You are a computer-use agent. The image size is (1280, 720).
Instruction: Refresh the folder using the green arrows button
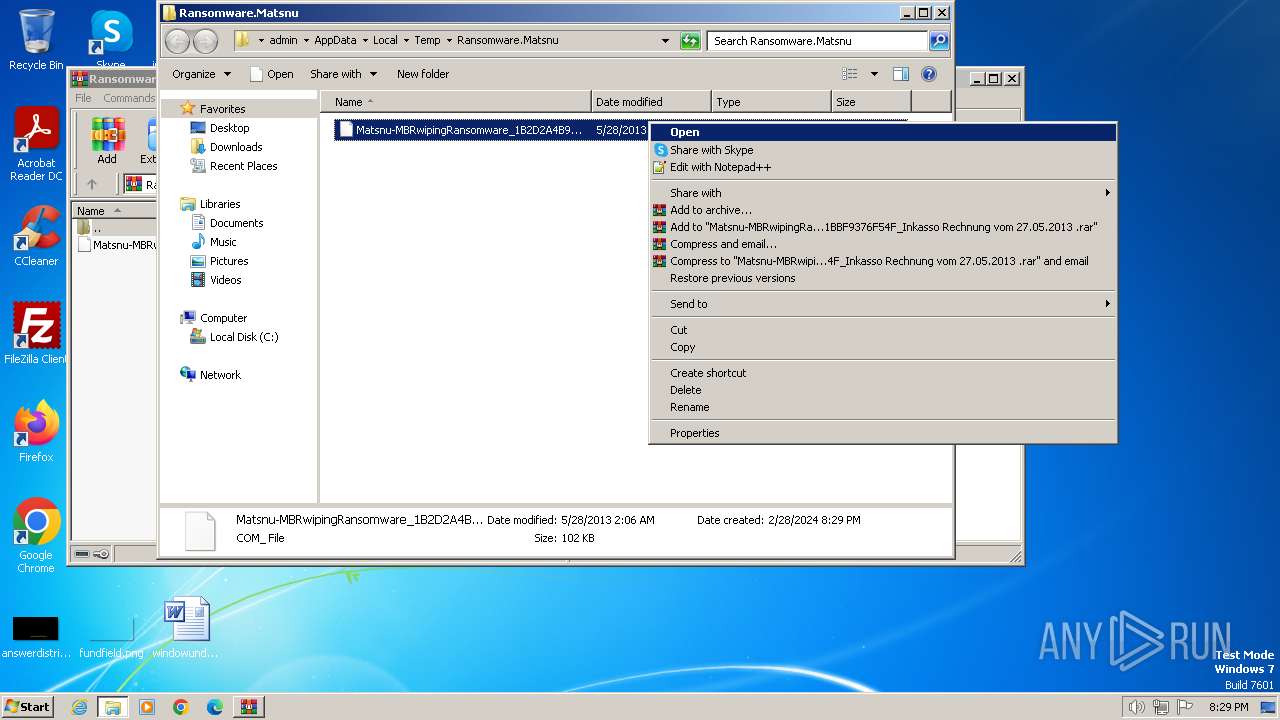coord(690,41)
